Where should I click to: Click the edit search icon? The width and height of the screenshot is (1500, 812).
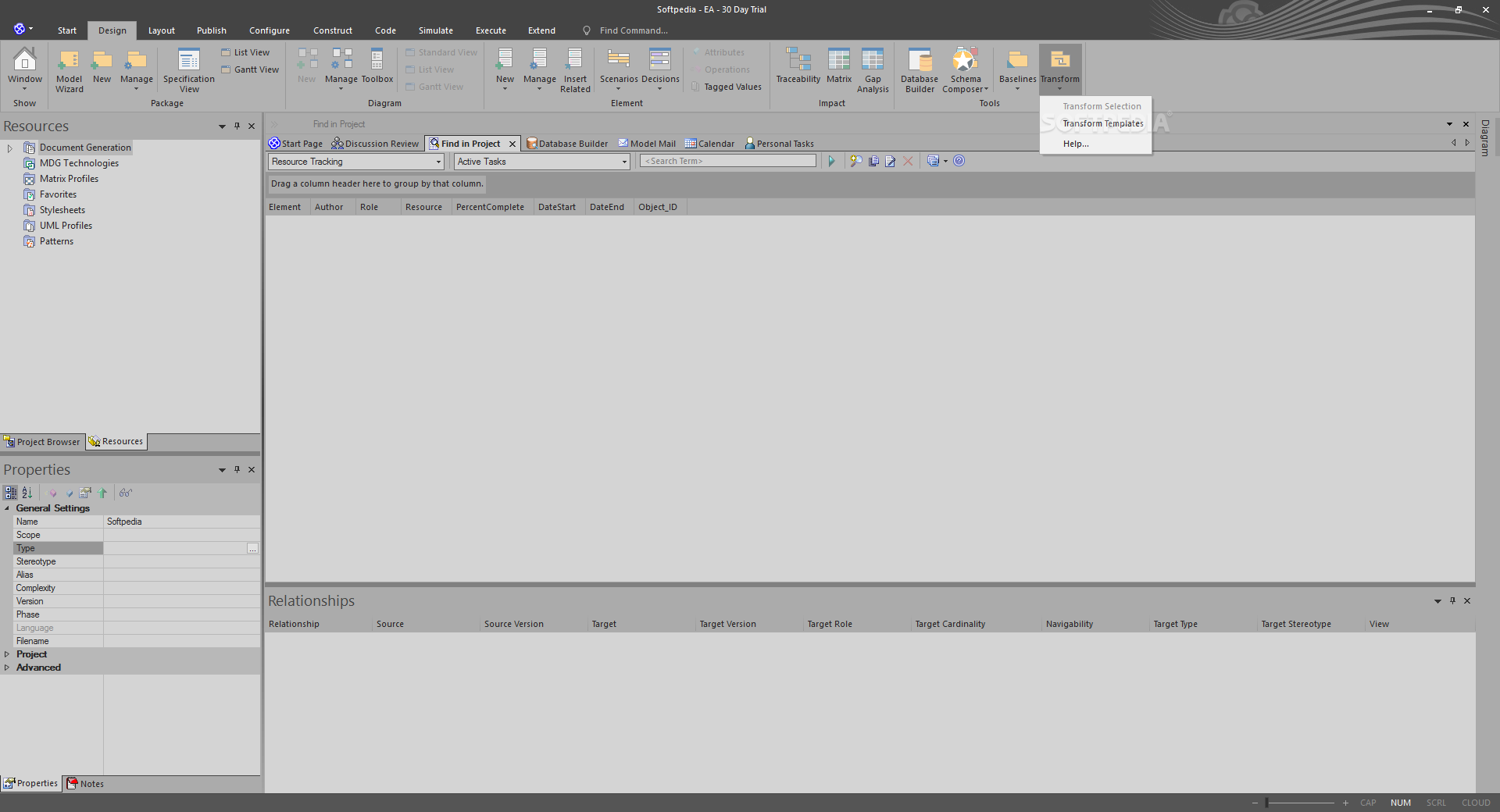pyautogui.click(x=891, y=161)
